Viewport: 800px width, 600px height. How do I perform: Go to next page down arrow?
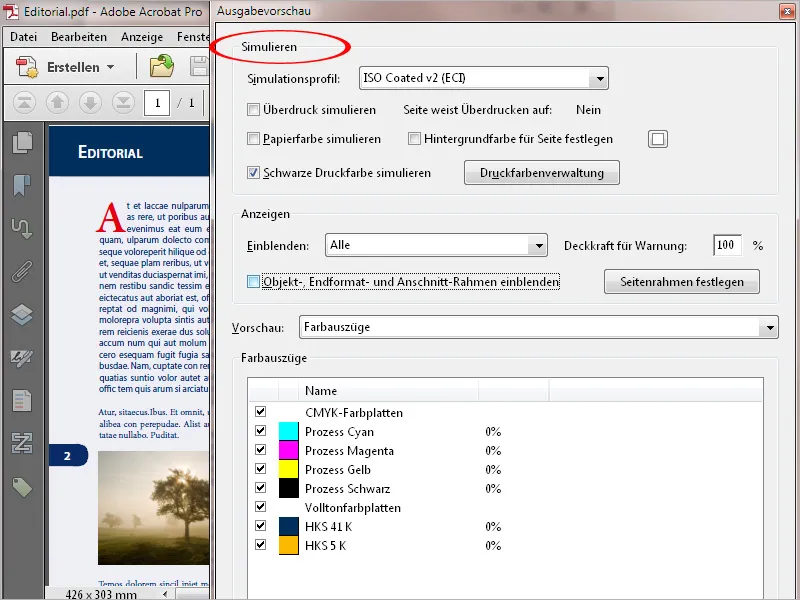(90, 103)
